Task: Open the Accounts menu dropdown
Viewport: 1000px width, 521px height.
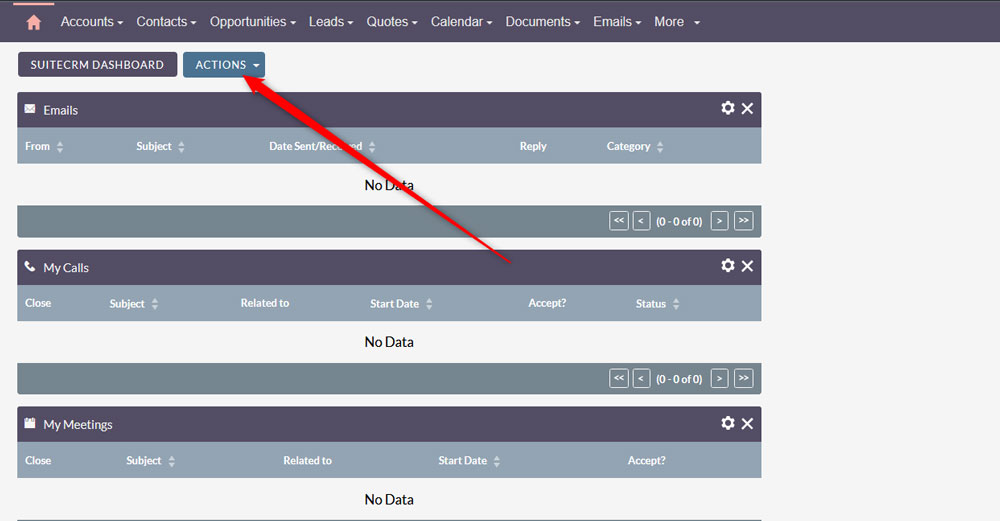Action: pos(91,21)
